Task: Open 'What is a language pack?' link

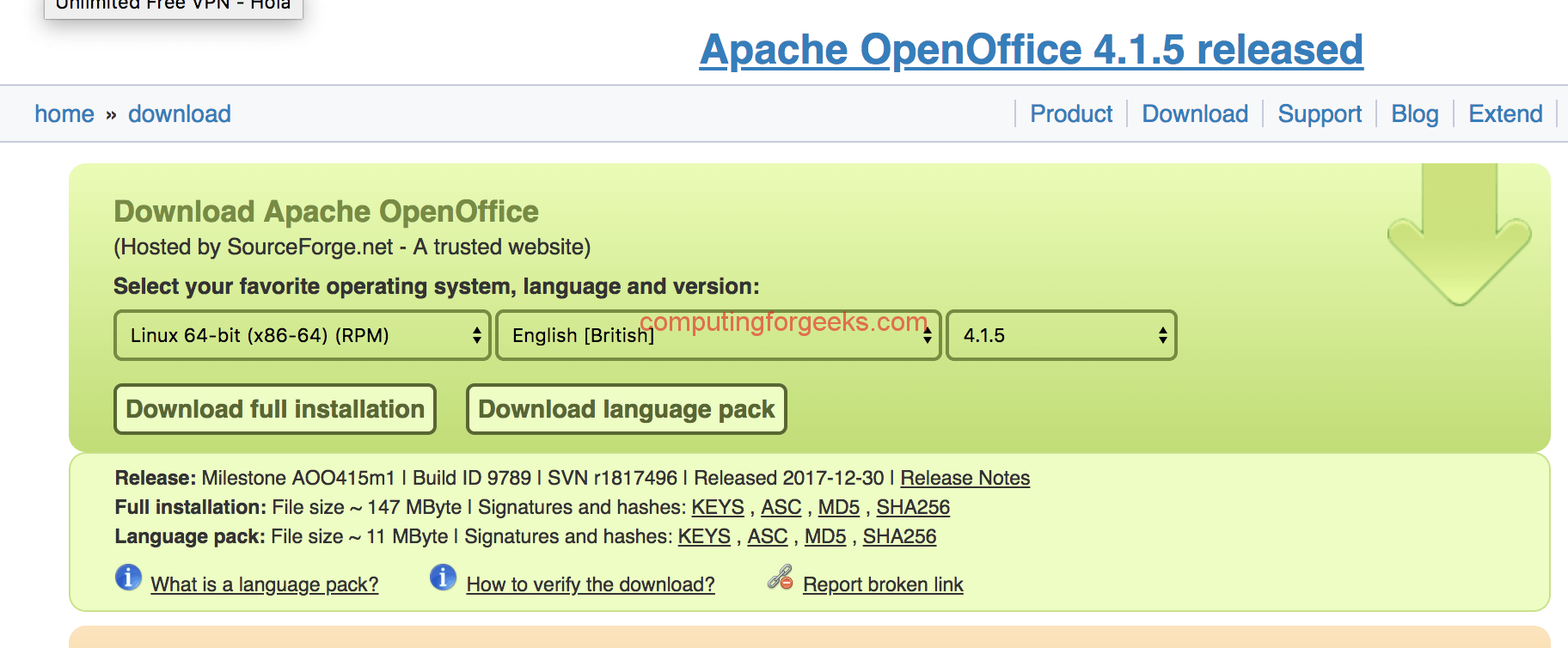Action: point(265,584)
